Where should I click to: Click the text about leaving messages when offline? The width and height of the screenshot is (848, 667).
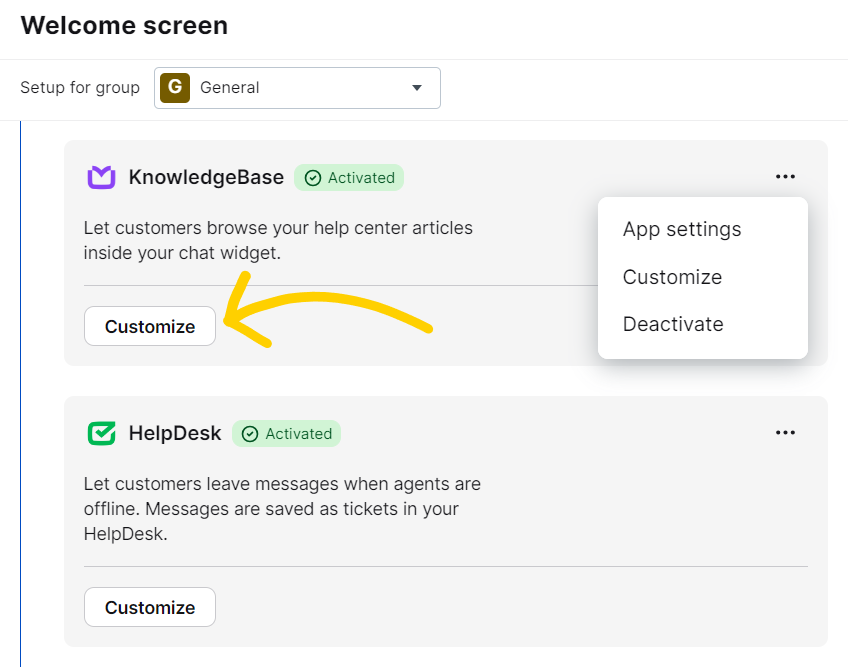(282, 508)
